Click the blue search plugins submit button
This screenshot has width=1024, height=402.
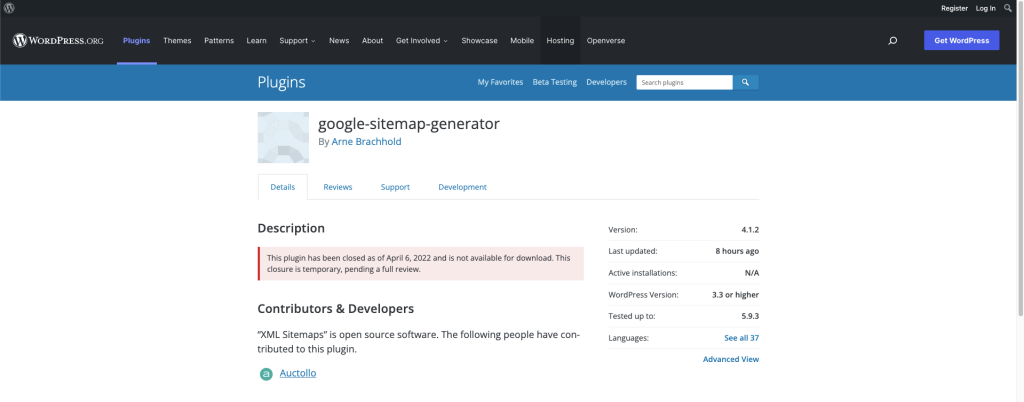click(x=745, y=82)
